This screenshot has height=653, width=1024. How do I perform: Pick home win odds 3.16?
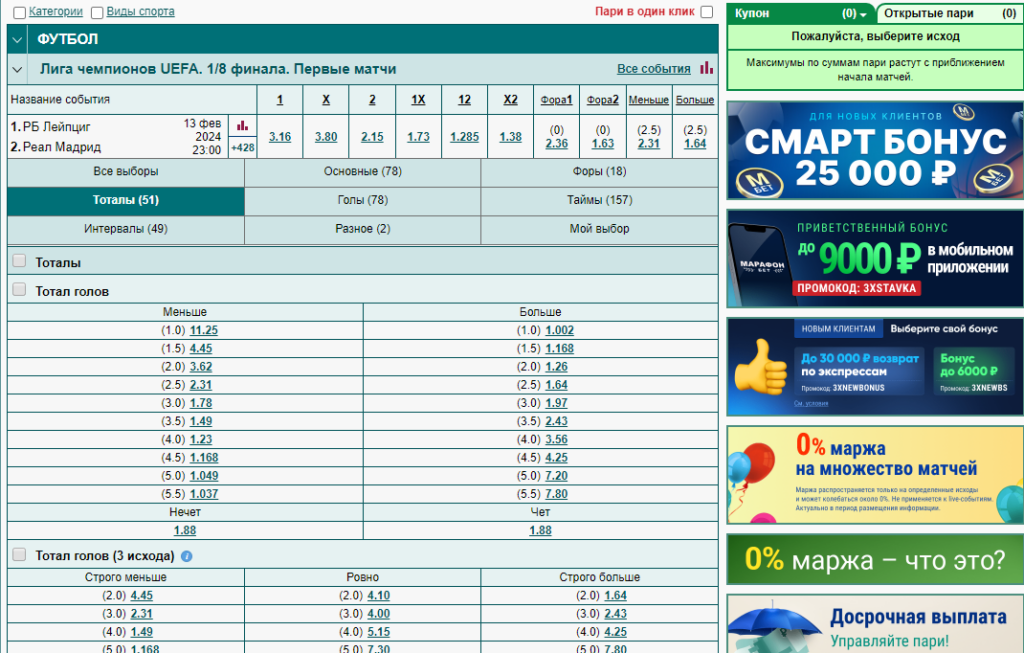pyautogui.click(x=280, y=137)
